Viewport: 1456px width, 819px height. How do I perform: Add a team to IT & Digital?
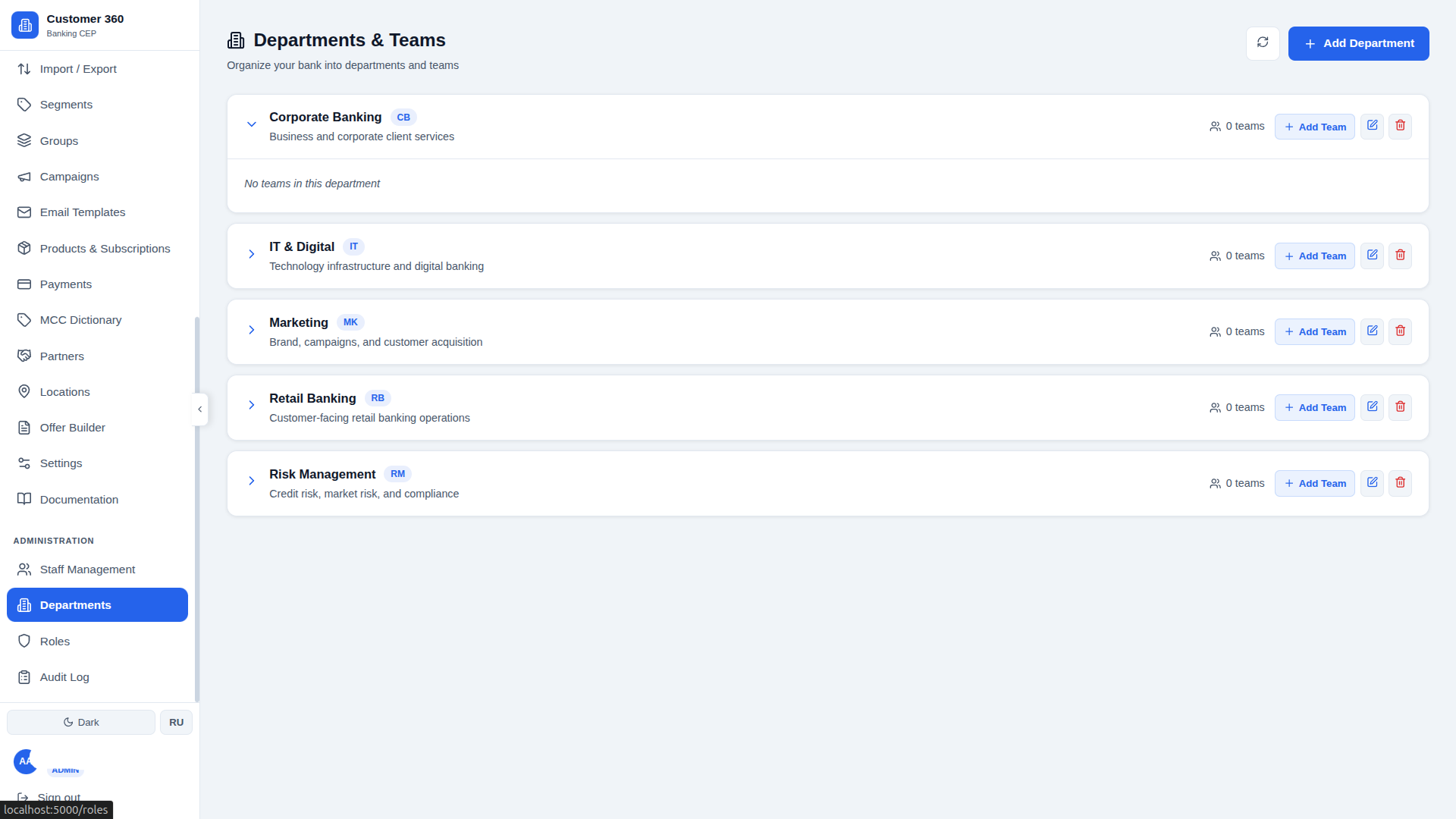pyautogui.click(x=1314, y=256)
